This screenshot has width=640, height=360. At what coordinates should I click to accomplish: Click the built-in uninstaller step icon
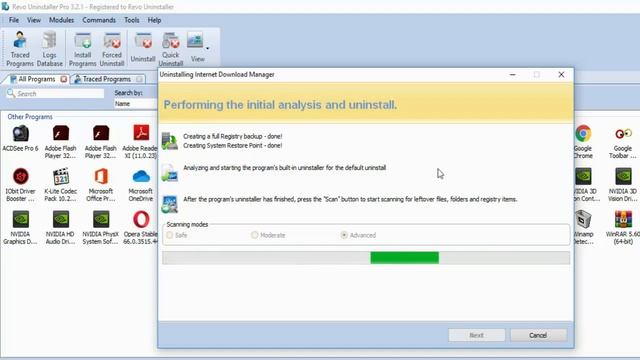(x=169, y=172)
